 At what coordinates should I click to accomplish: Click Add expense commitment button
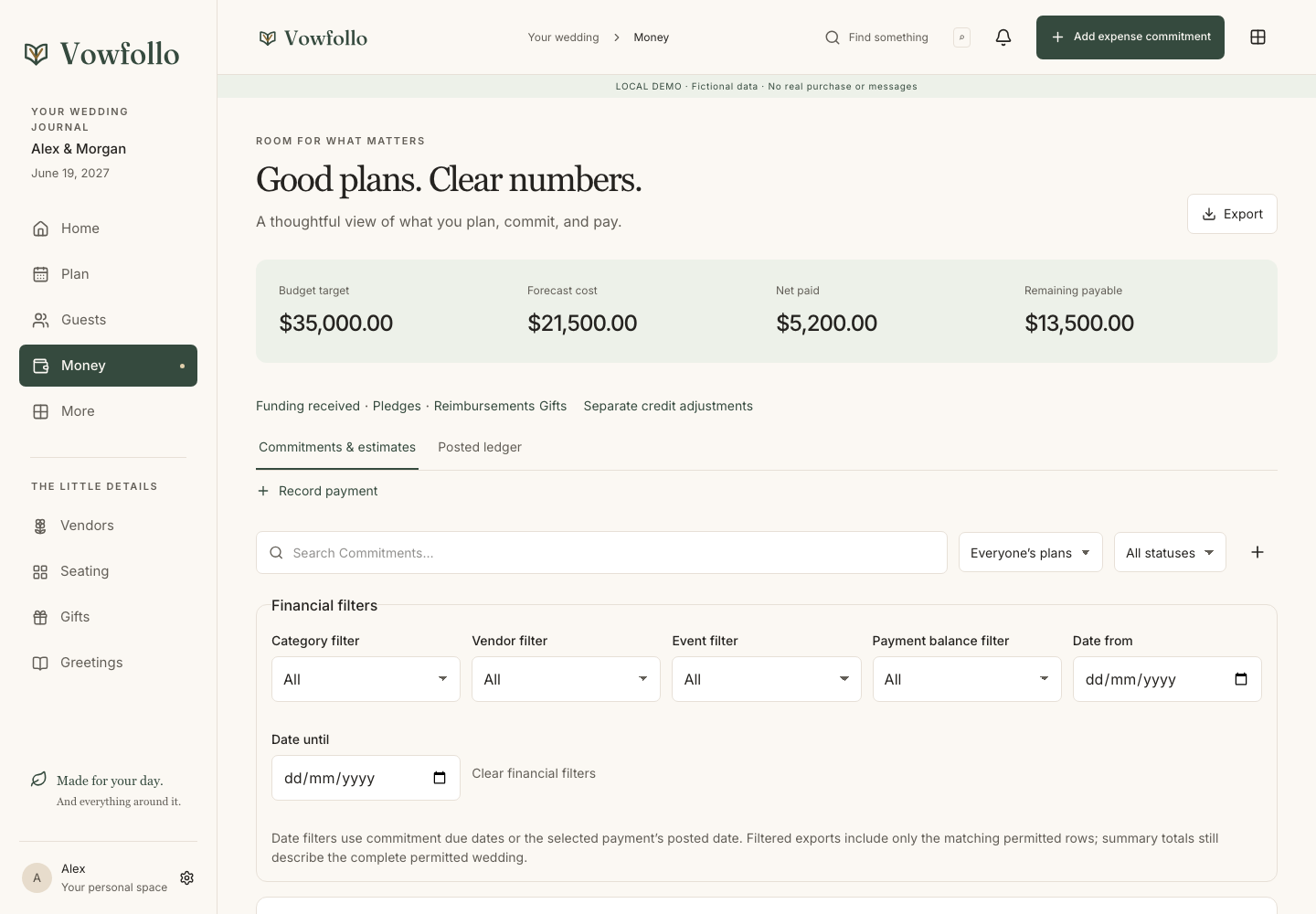tap(1130, 37)
